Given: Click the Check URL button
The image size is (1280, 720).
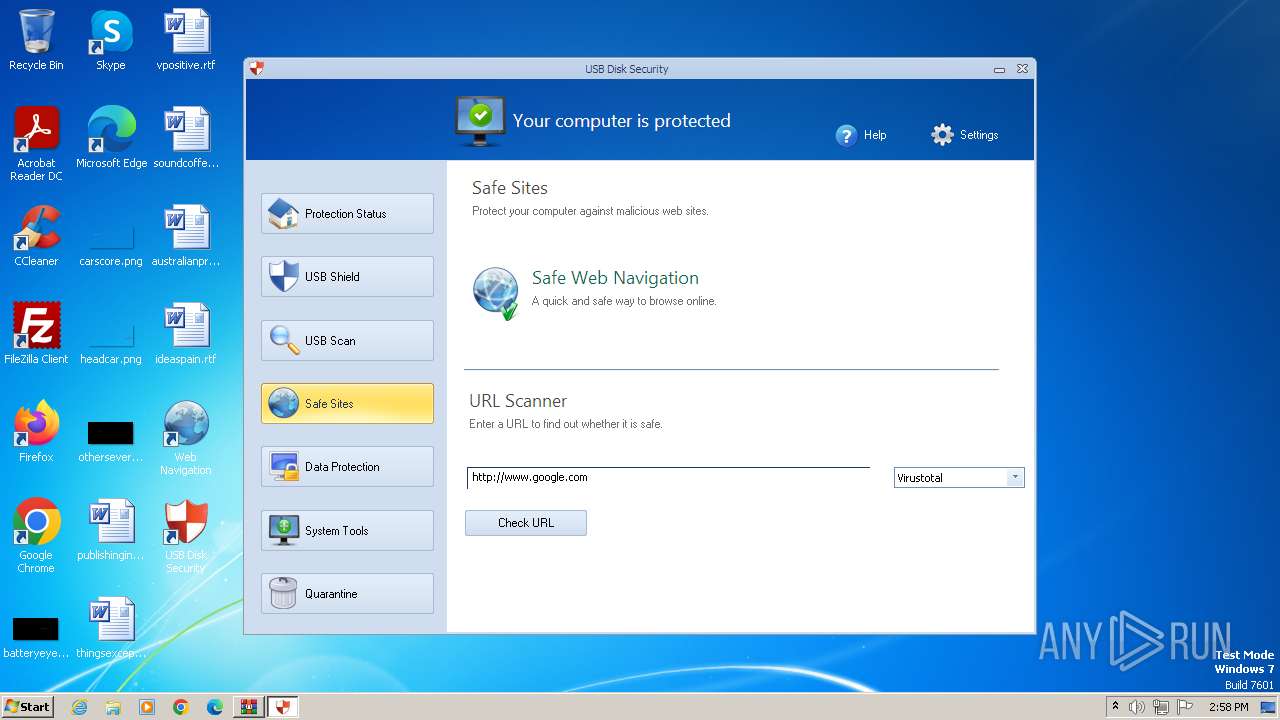Looking at the screenshot, I should [x=526, y=523].
